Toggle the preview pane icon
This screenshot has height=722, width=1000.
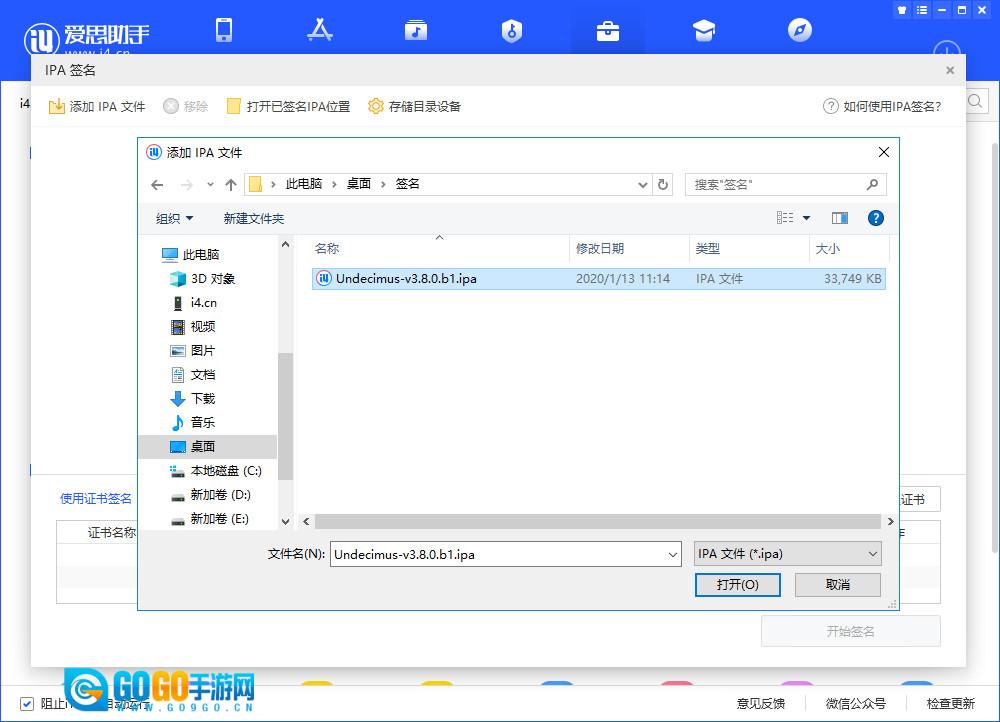840,218
